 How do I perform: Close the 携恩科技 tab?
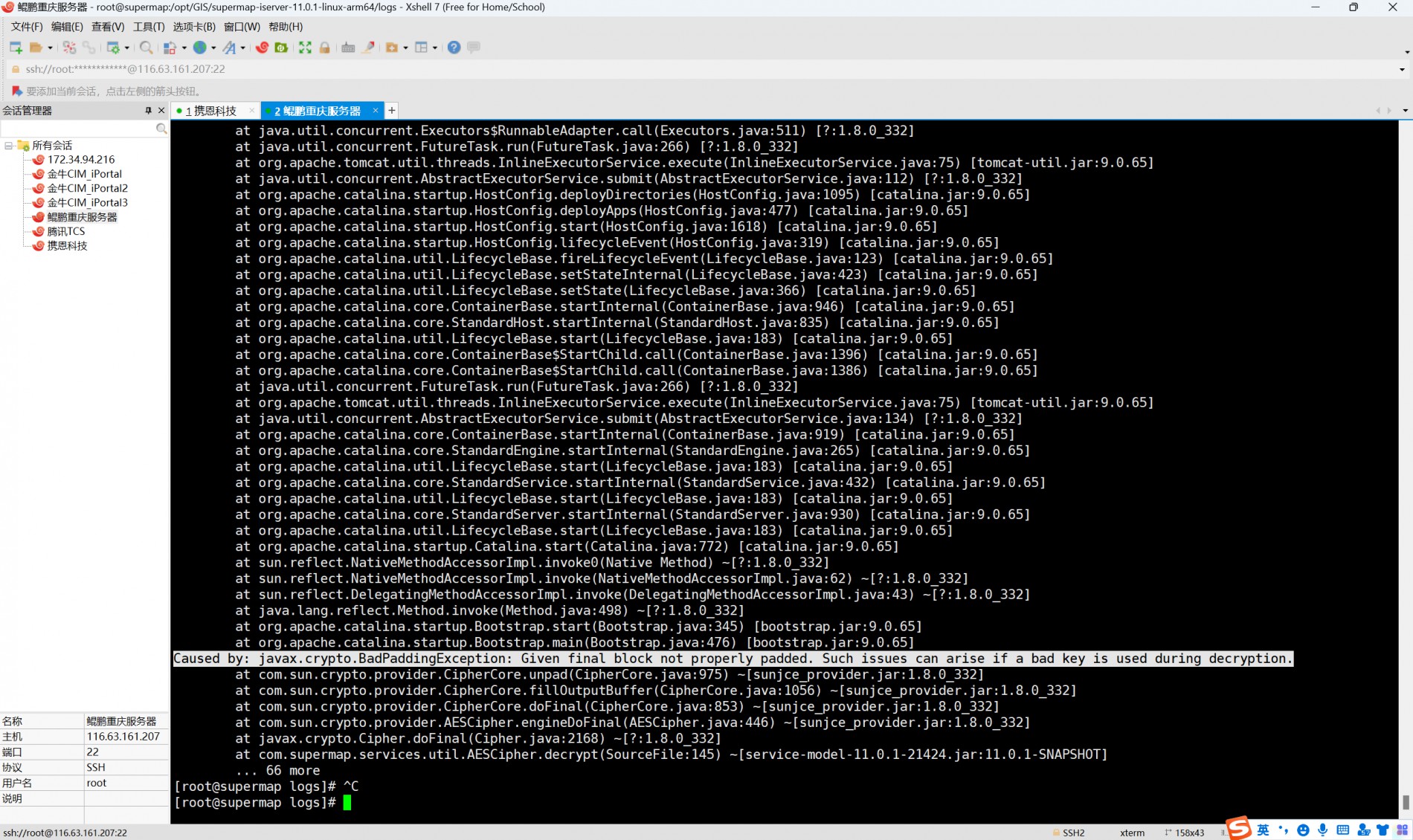[x=252, y=110]
